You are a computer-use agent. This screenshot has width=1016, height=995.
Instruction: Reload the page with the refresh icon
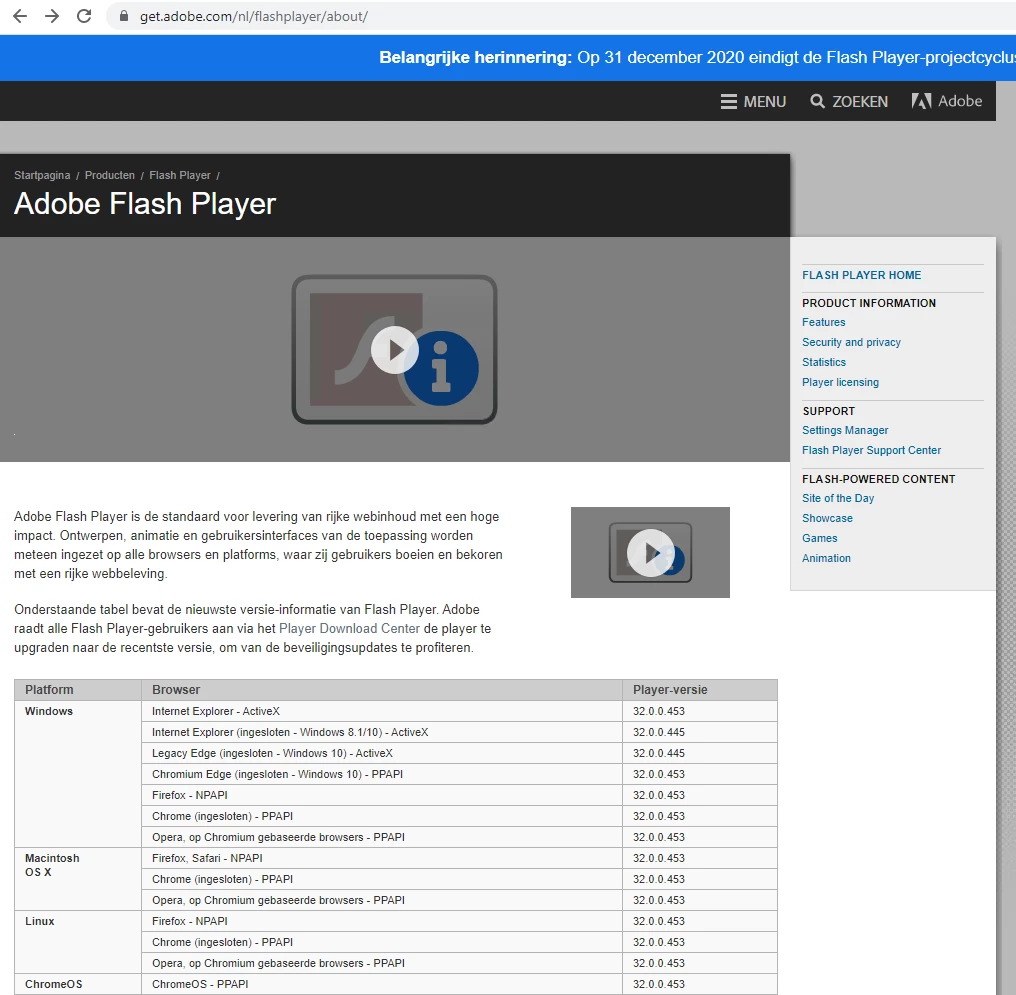pos(84,16)
